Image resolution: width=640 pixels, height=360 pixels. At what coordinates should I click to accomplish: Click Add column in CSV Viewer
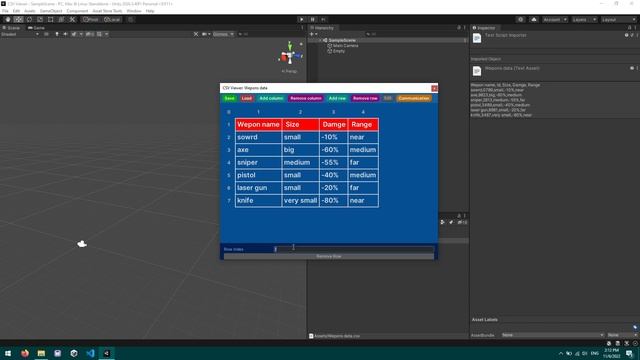coord(271,98)
